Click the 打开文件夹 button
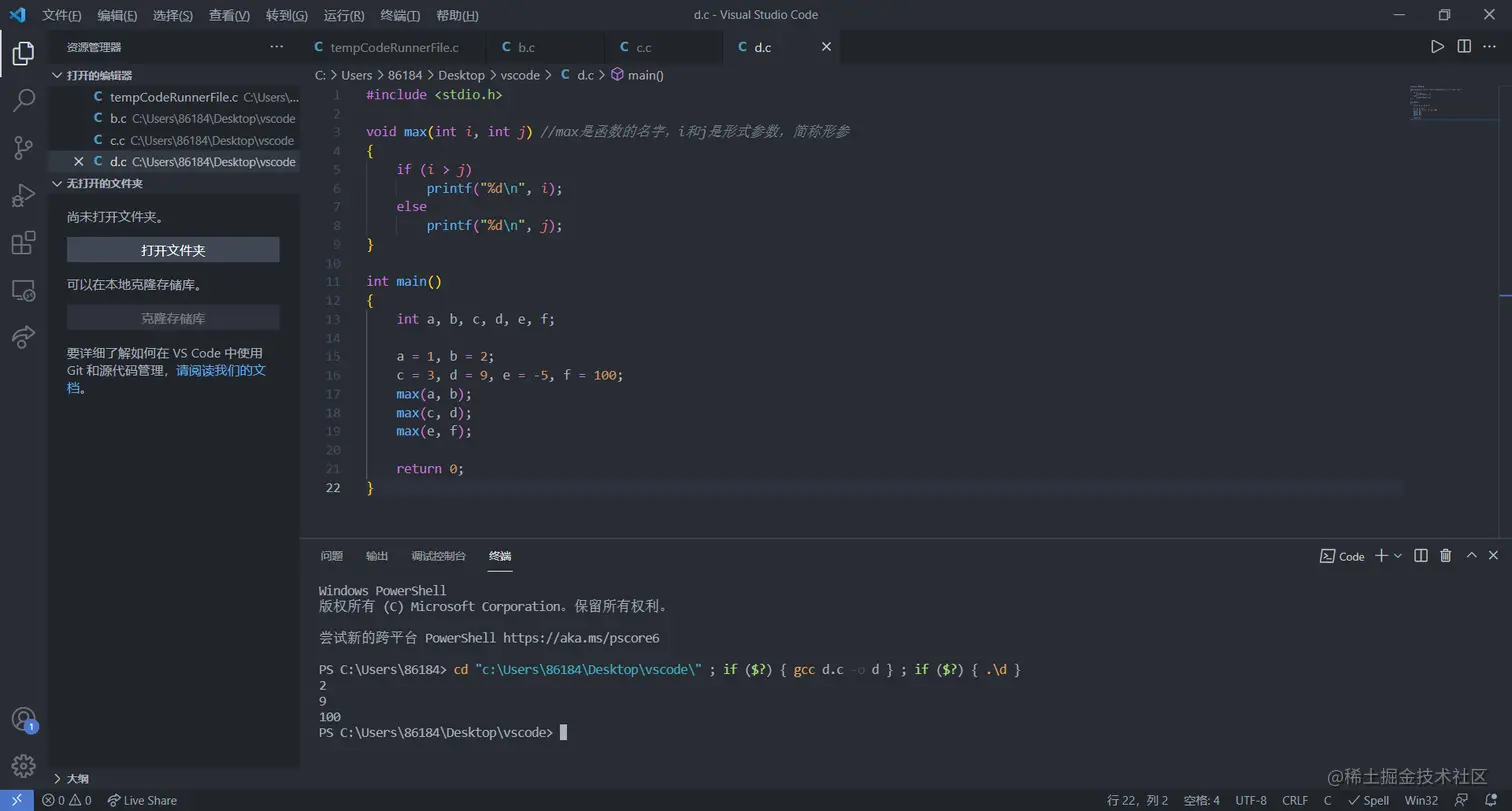The image size is (1512, 811). (x=173, y=250)
